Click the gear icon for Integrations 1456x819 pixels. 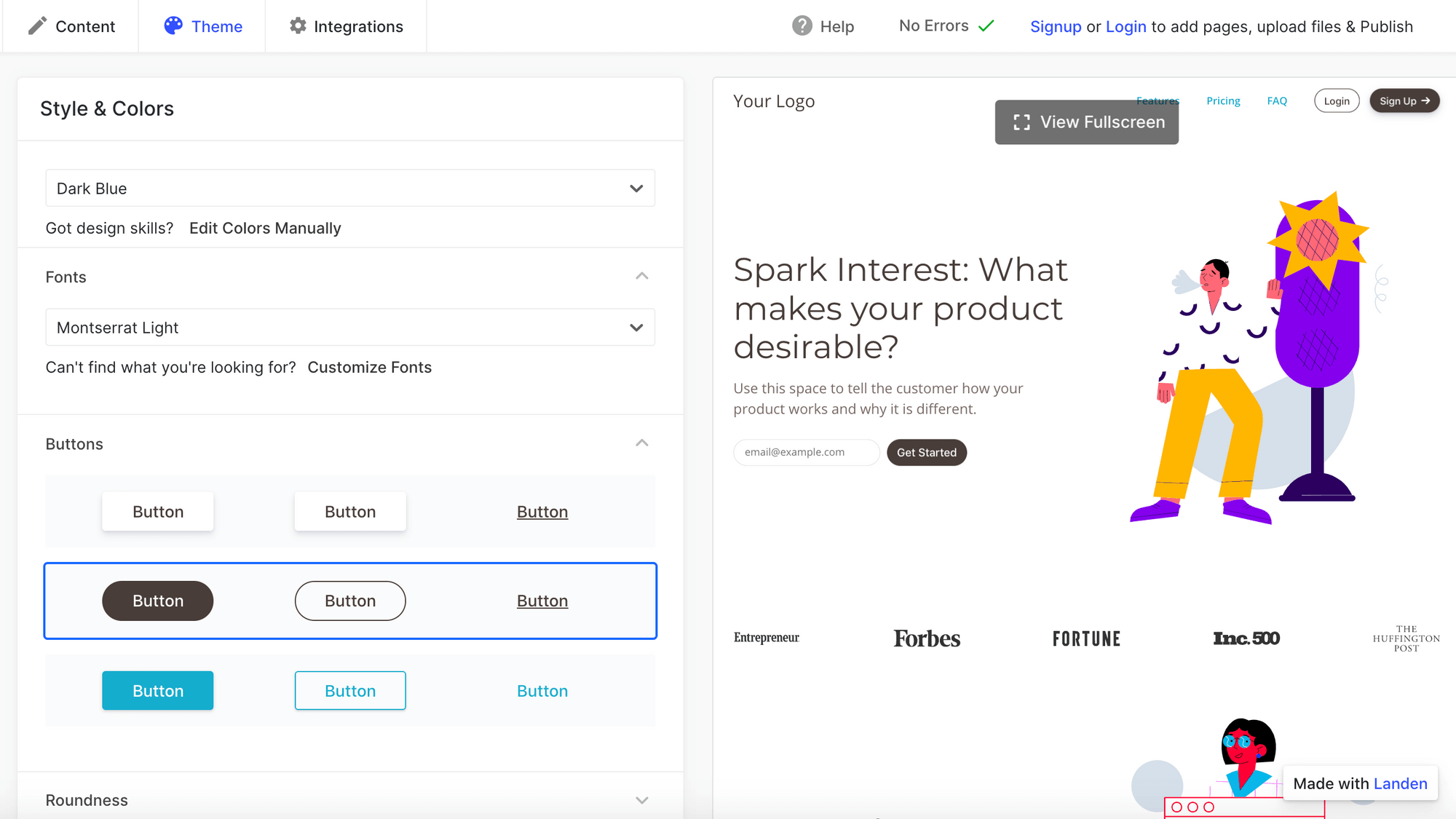point(297,25)
